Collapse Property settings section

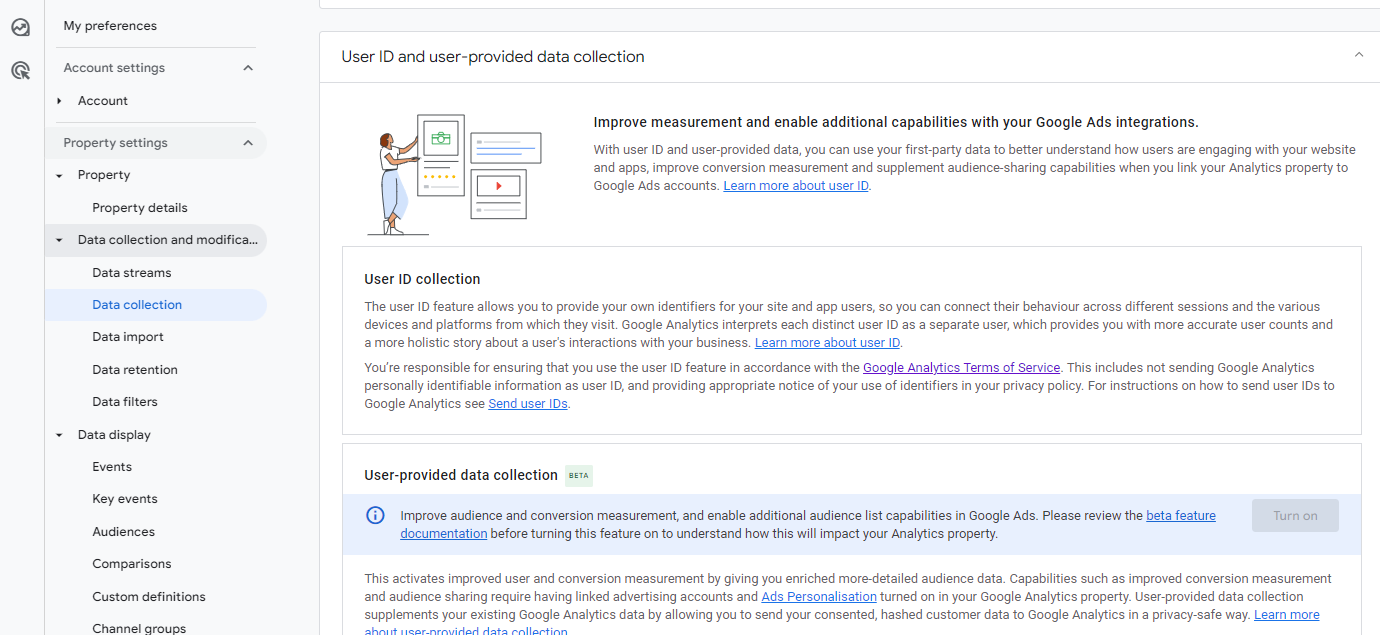tap(248, 143)
